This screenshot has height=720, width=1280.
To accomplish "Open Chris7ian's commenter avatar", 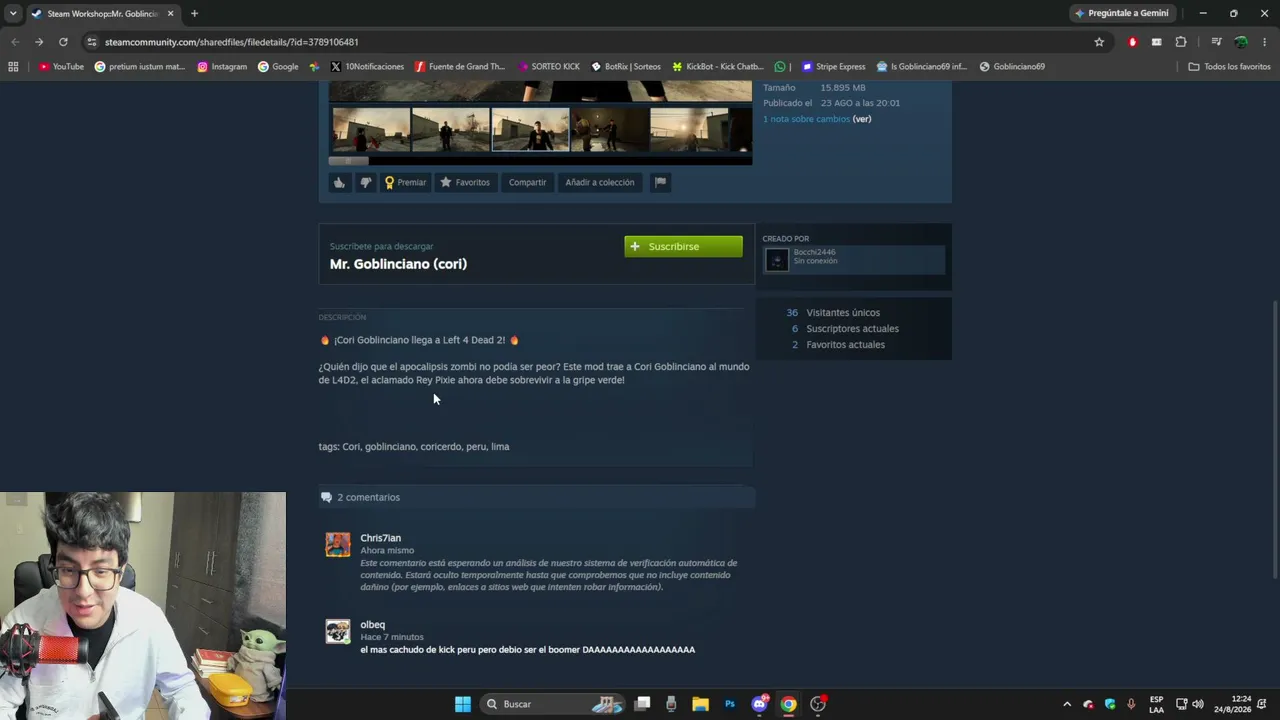I will click(338, 544).
